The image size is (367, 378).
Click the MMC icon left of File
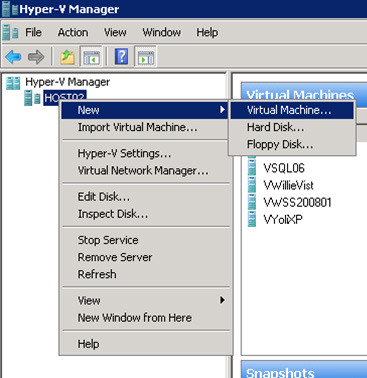pyautogui.click(x=10, y=32)
